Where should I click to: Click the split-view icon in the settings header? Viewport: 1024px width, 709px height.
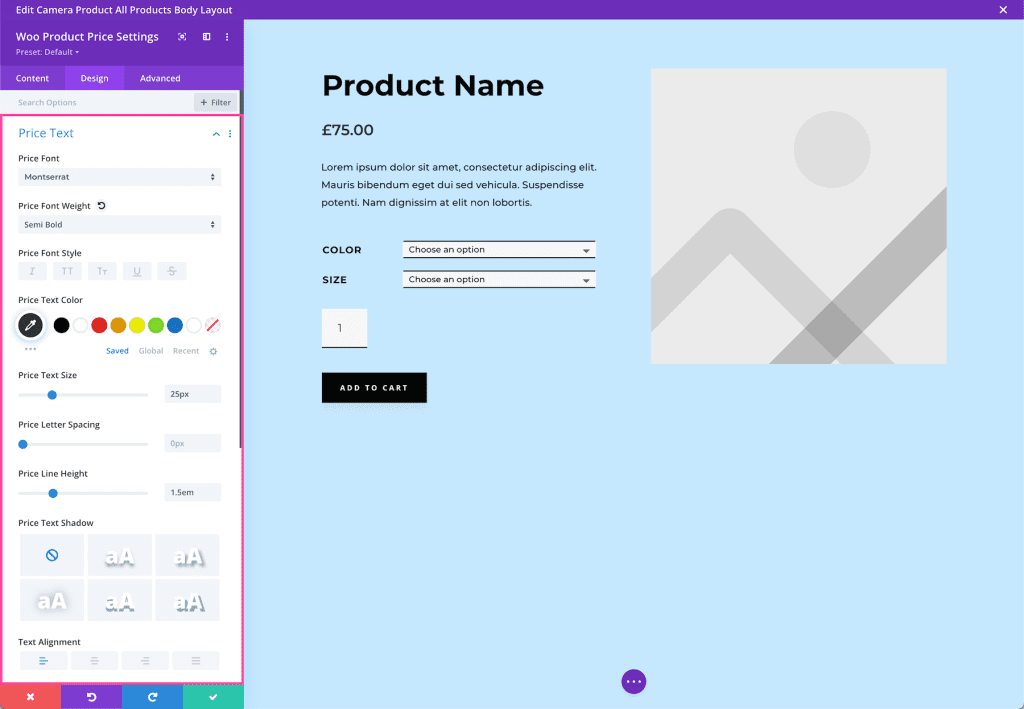coord(204,36)
